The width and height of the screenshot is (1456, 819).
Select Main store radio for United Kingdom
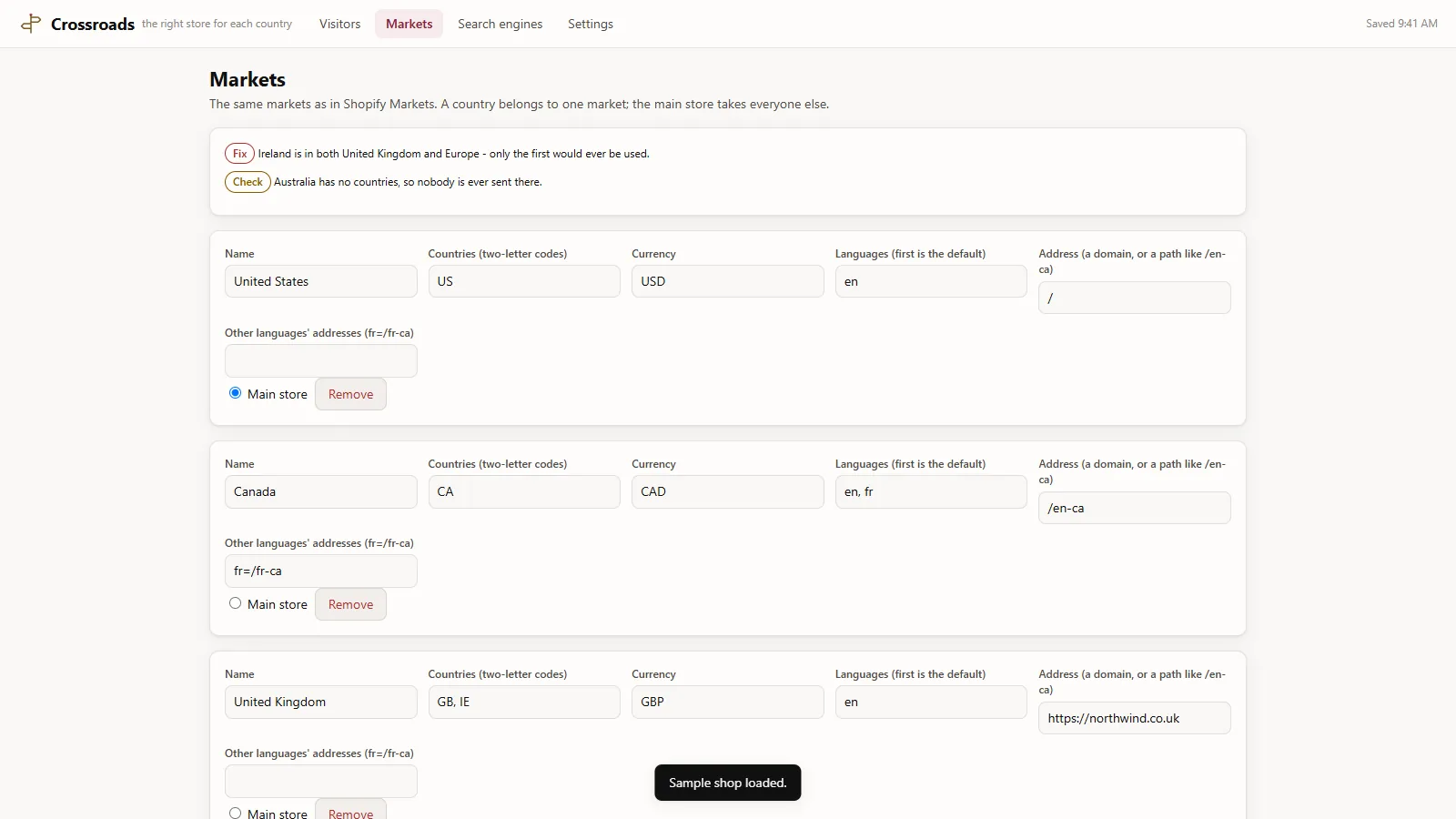[x=235, y=813]
